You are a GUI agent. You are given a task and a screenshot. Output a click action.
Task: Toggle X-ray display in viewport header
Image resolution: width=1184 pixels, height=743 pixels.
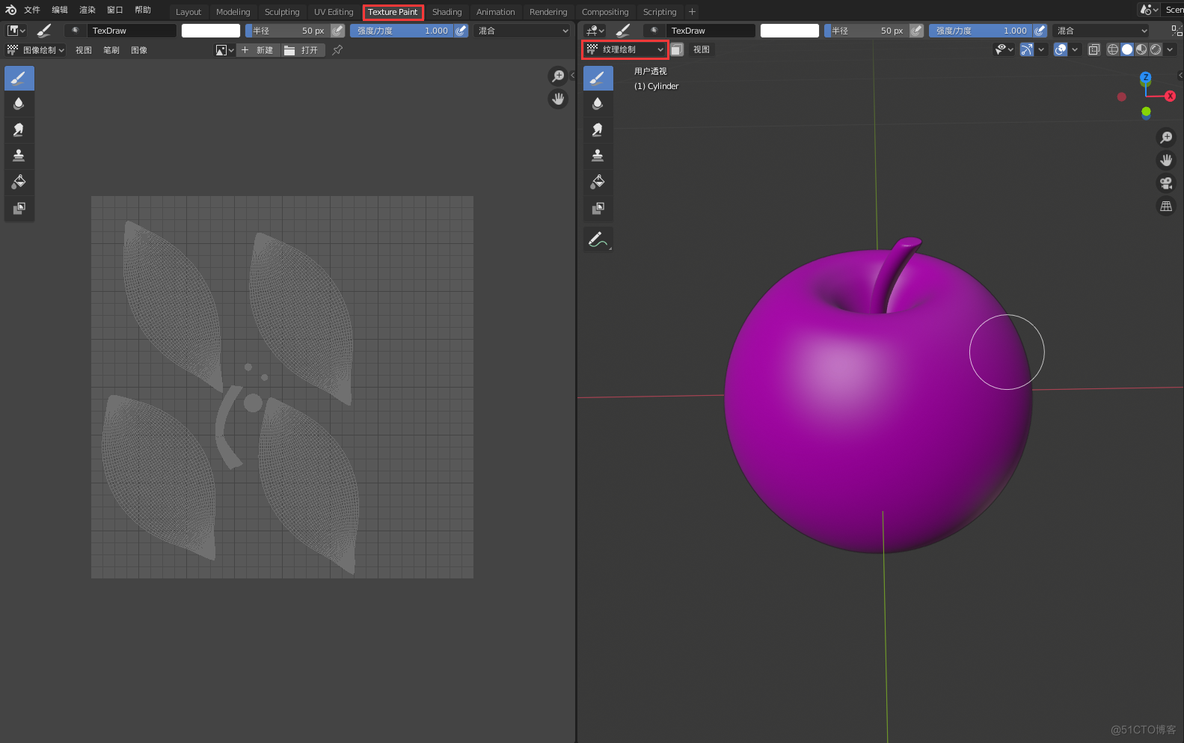tap(1093, 49)
